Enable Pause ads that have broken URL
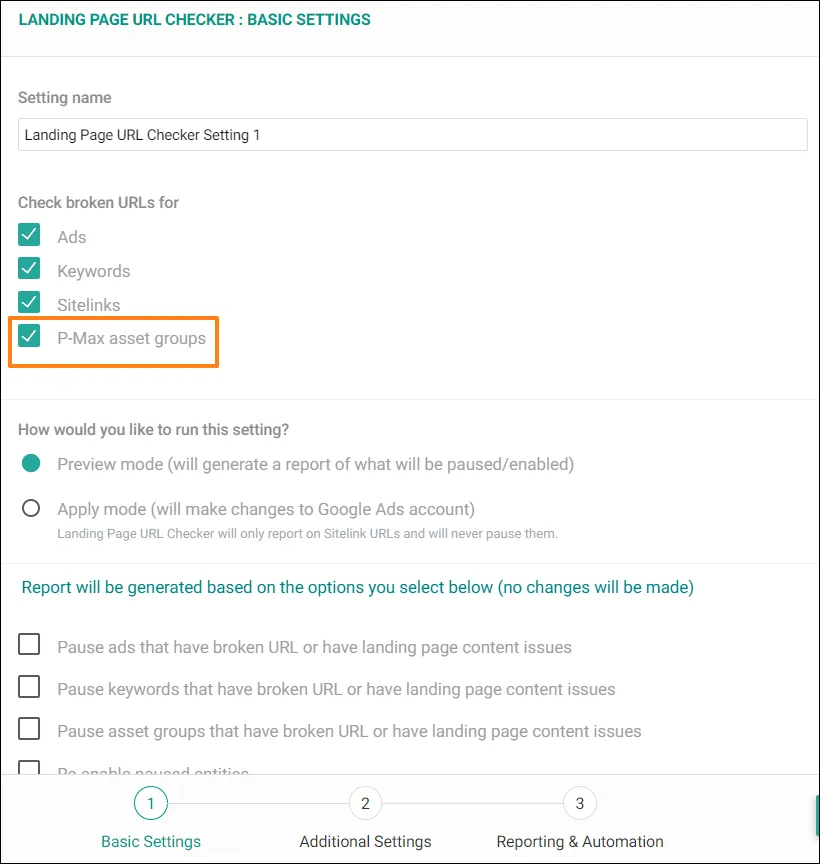The image size is (820, 864). coord(29,644)
